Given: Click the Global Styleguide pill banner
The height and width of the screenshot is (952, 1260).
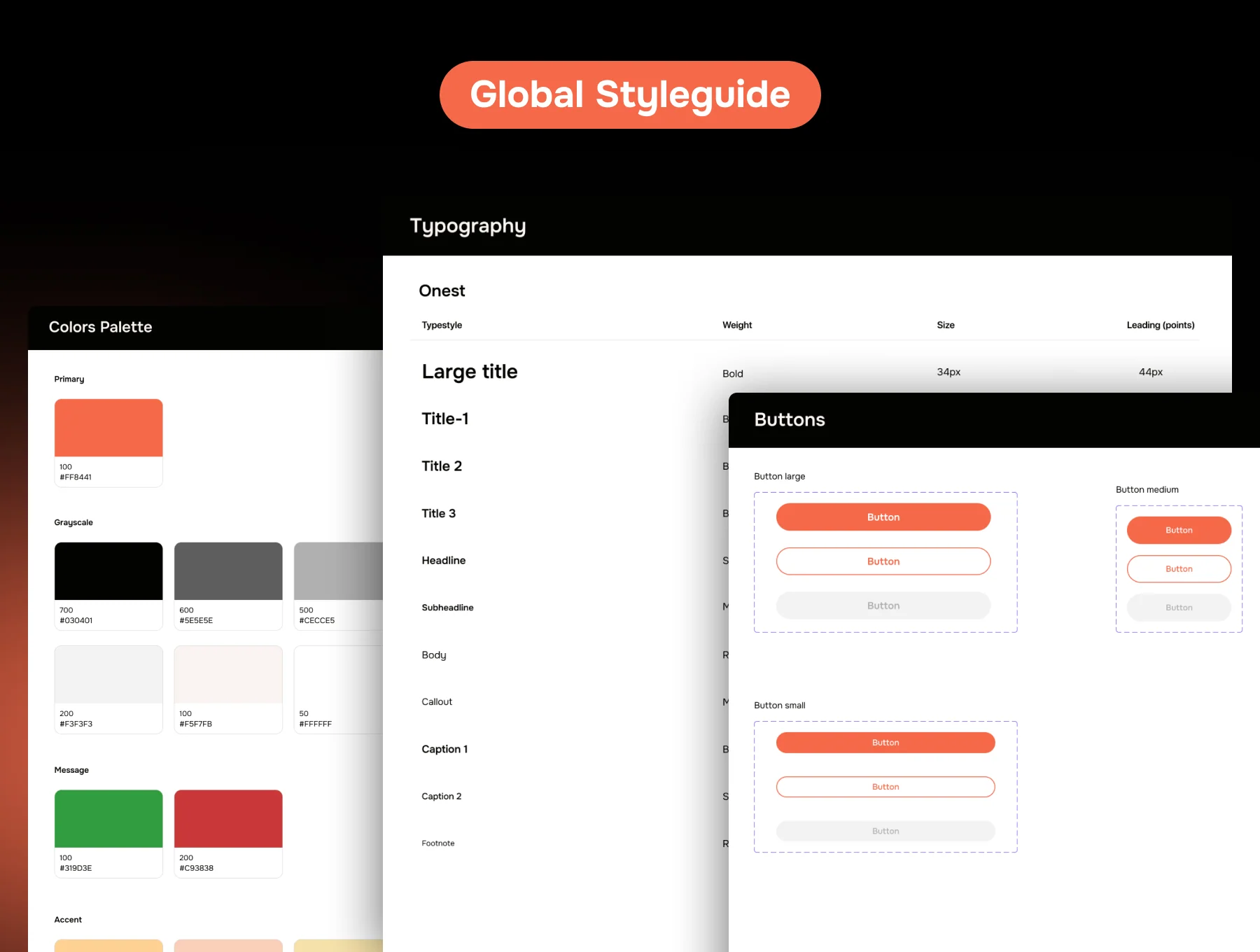Looking at the screenshot, I should [630, 94].
